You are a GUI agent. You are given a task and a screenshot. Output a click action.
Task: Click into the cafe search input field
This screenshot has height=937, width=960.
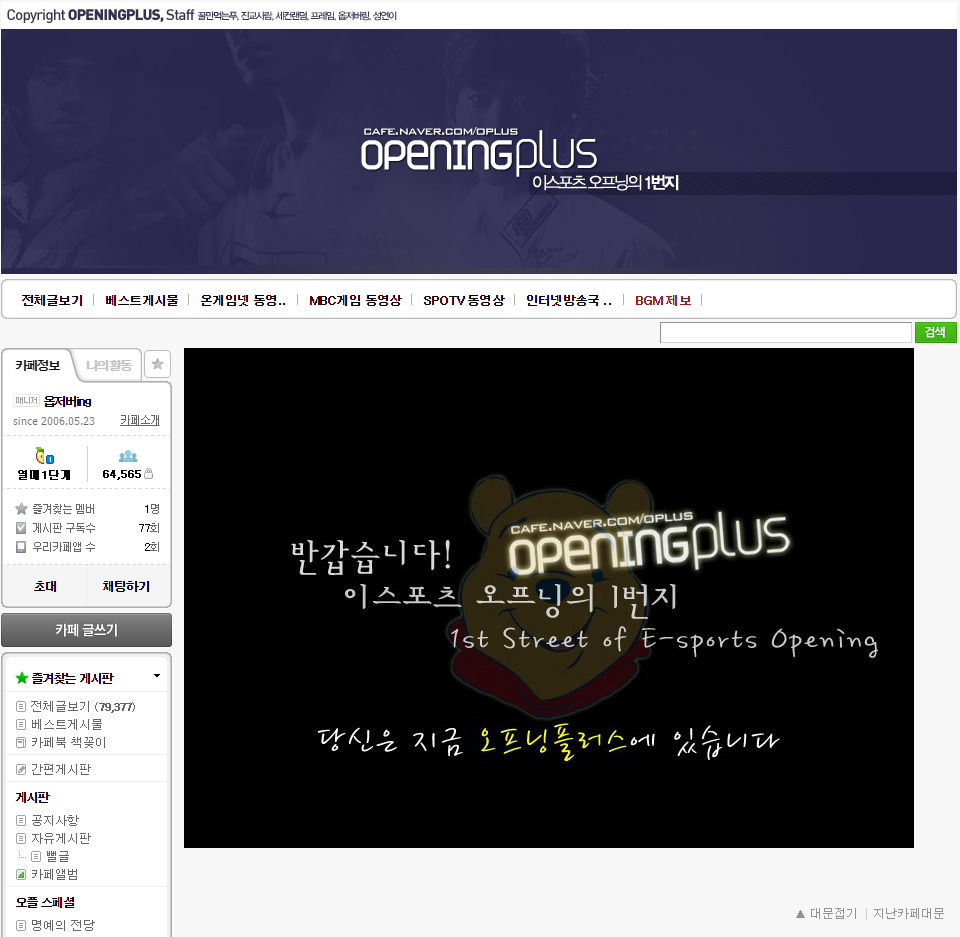(786, 333)
